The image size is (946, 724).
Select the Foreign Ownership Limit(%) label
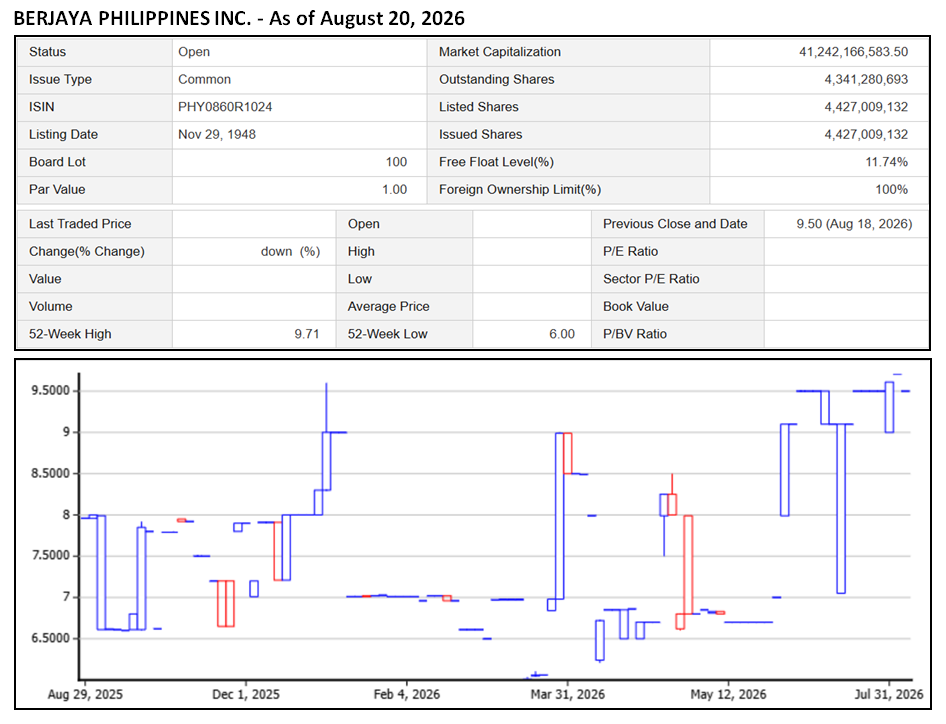519,189
